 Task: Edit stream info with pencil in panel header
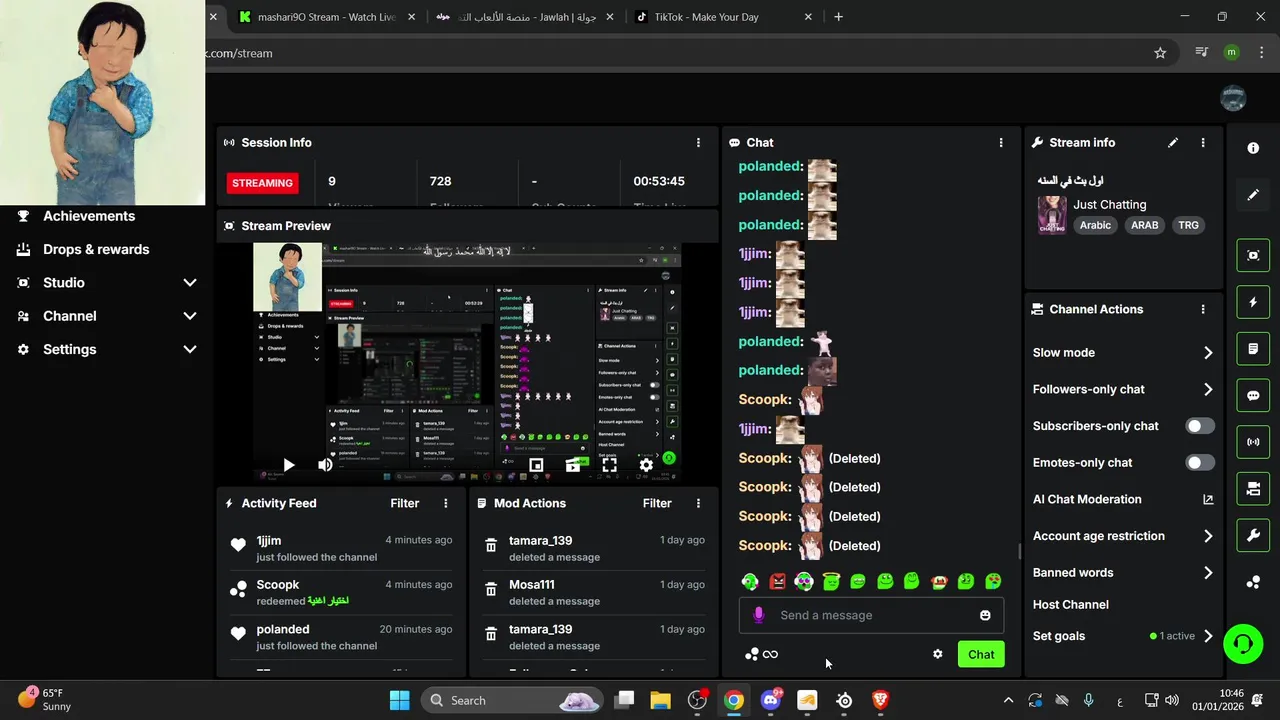pos(1173,143)
